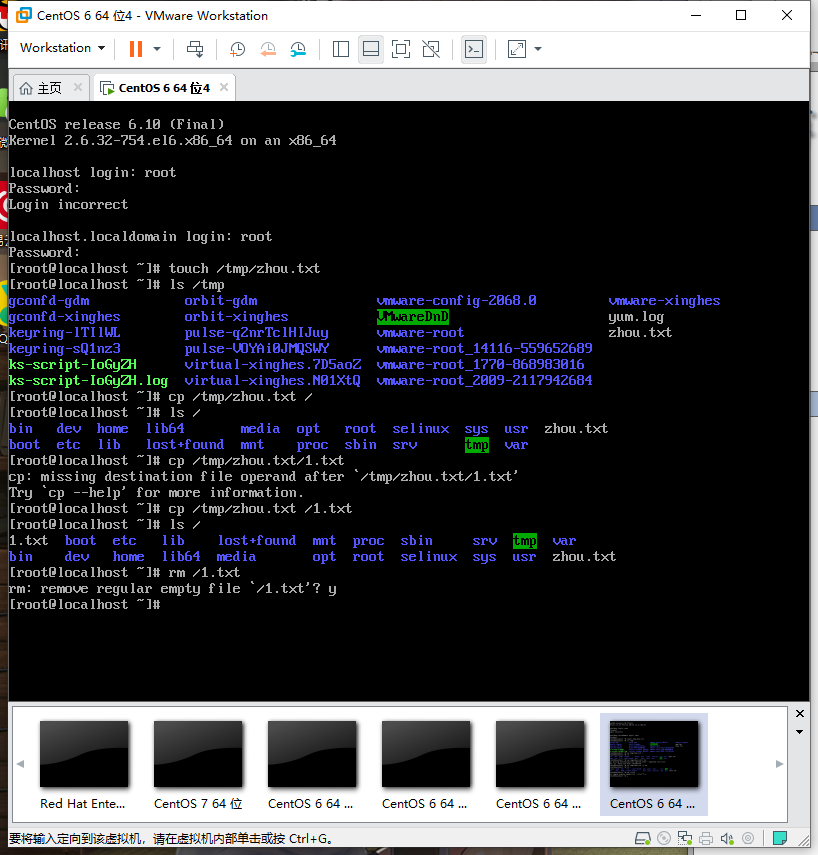Screen dimensions: 818x855
Task: Click yum.log in terminal output
Action: point(636,317)
